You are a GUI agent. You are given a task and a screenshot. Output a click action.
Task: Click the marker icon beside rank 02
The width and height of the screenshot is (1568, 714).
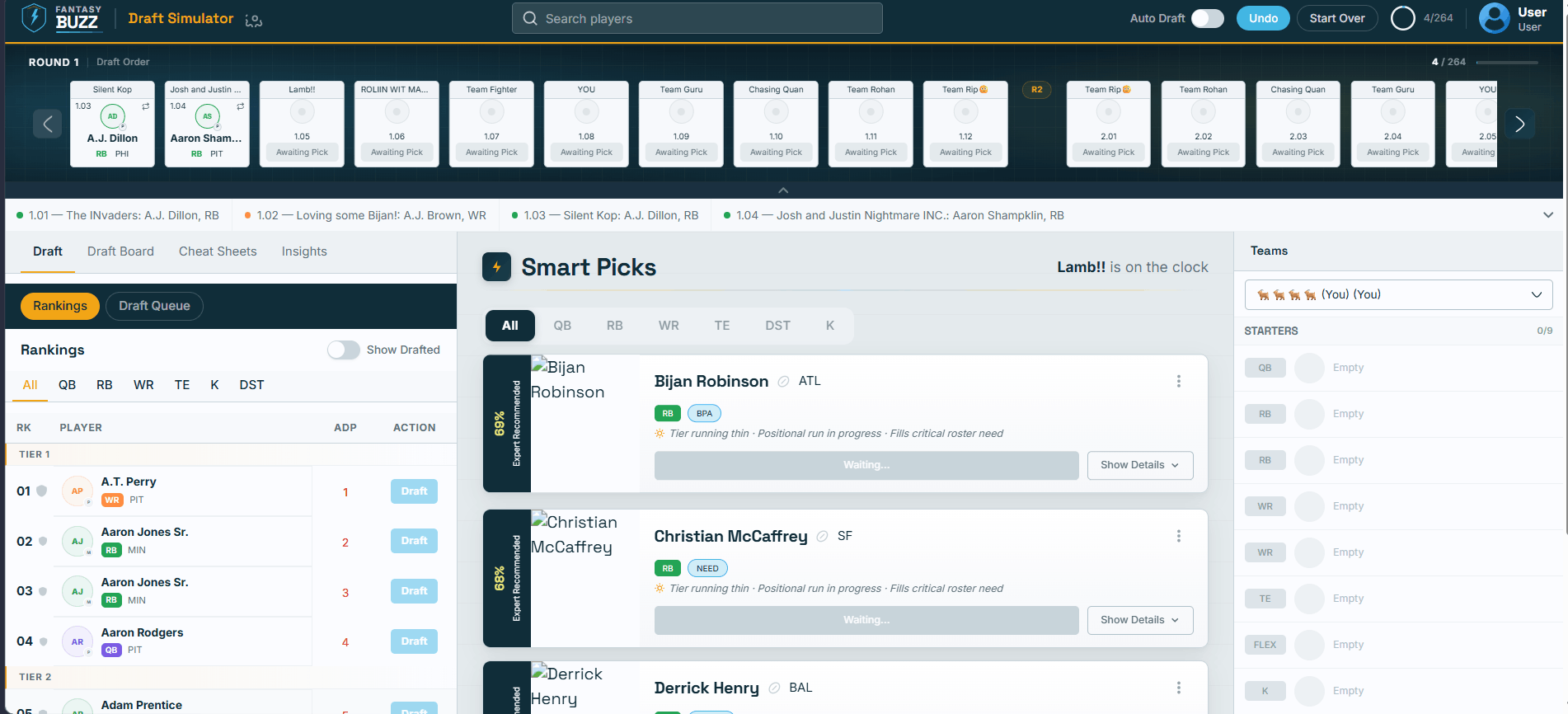43,542
